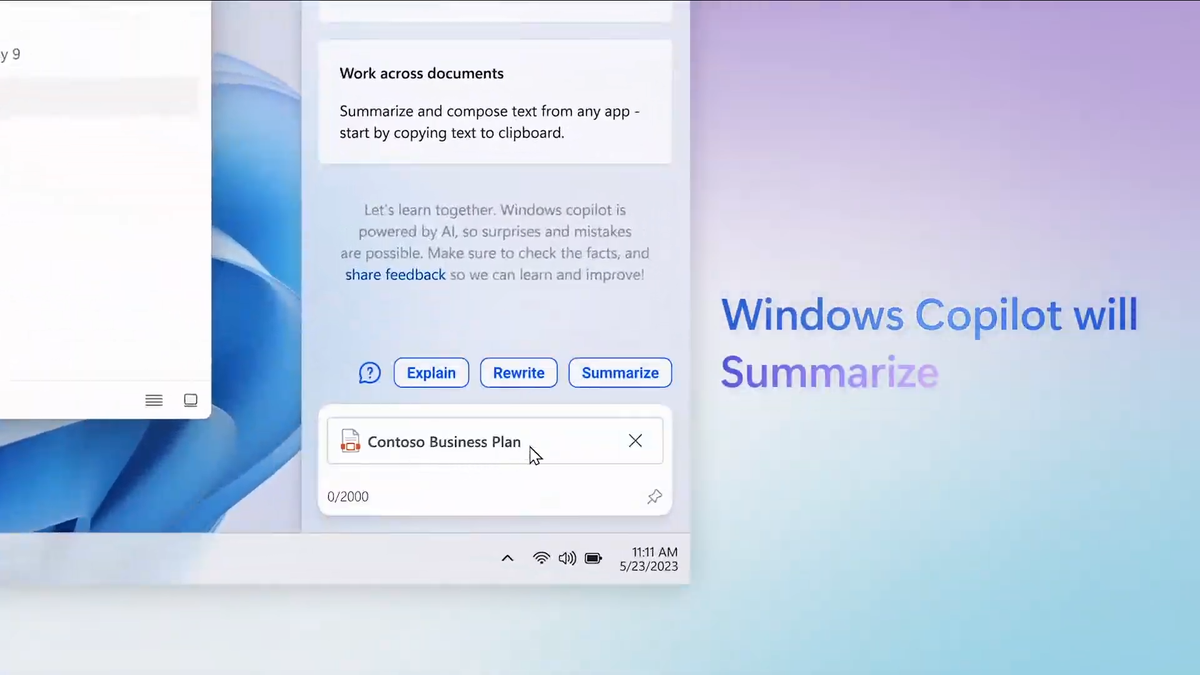Image resolution: width=1200 pixels, height=675 pixels.
Task: Dismiss the Contoso Business Plan clipboard suggestion
Action: [x=635, y=441]
